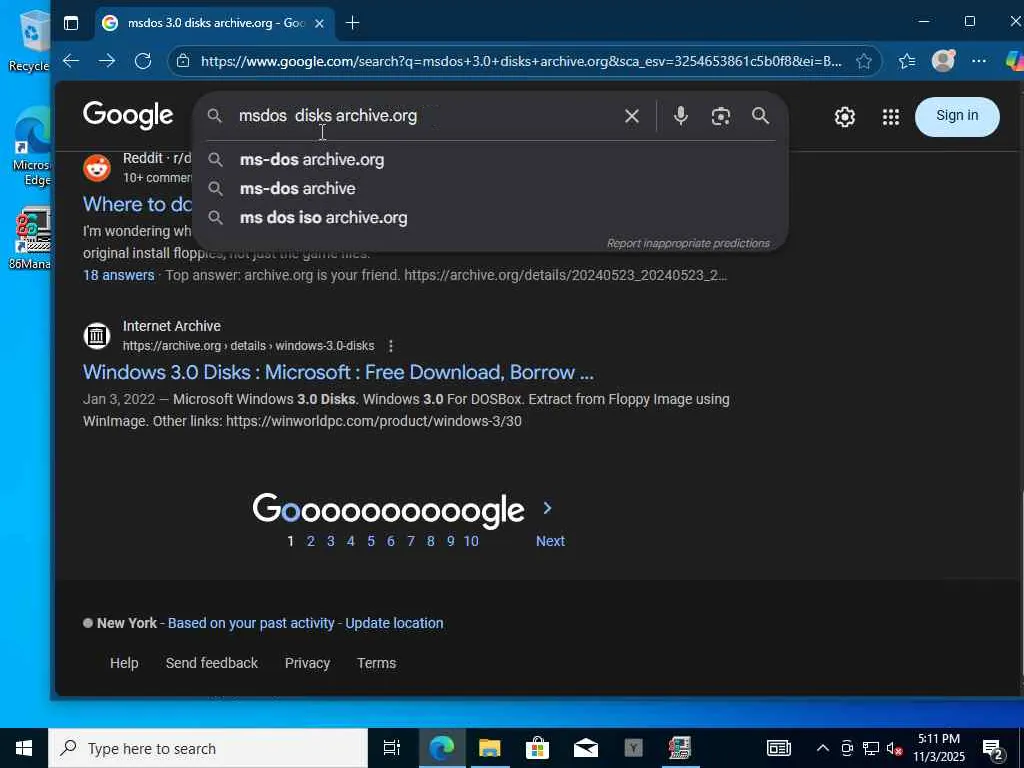Search by image with camera icon
The height and width of the screenshot is (768, 1024).
point(720,116)
